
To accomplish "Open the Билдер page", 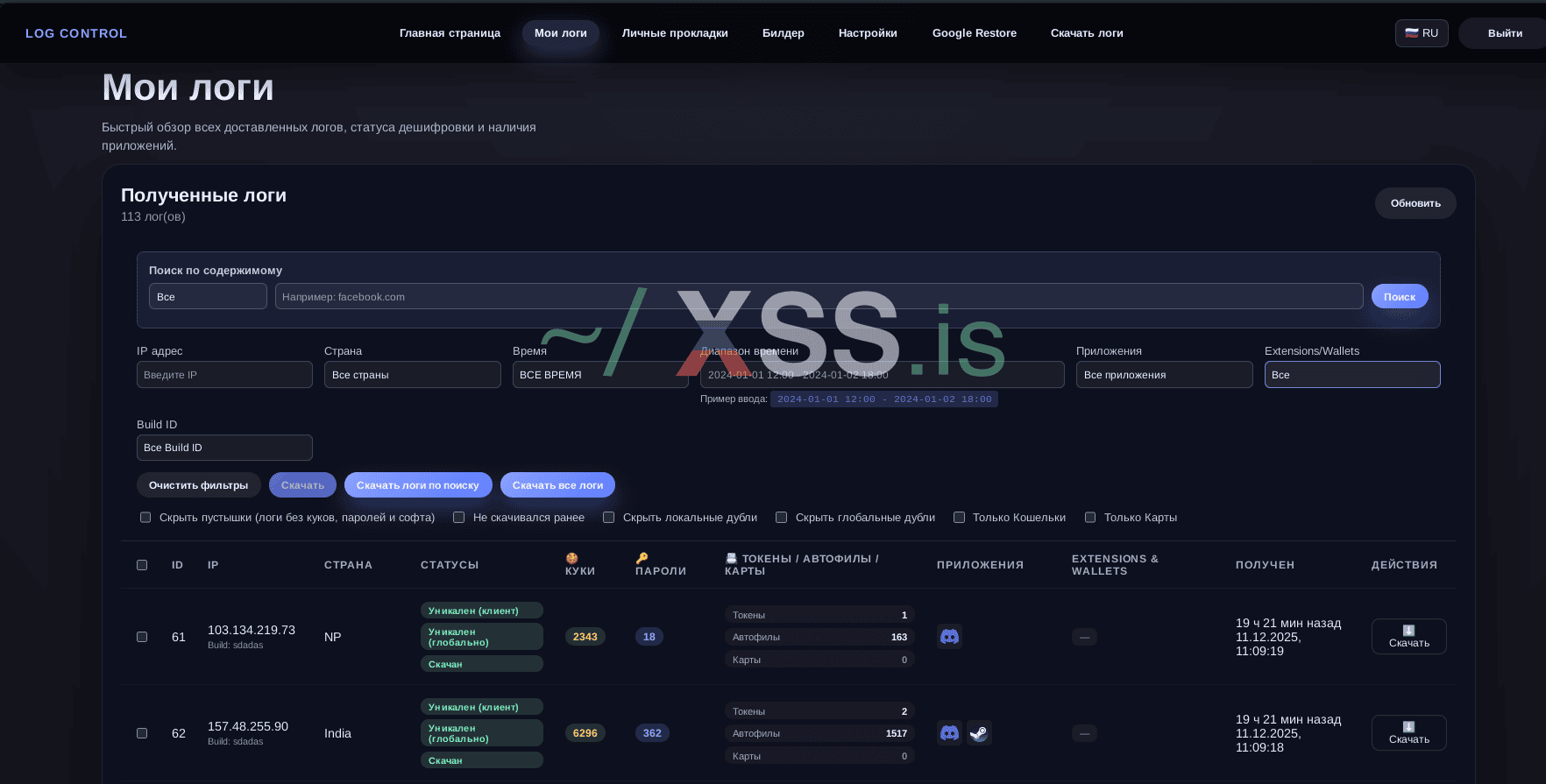I will [784, 33].
